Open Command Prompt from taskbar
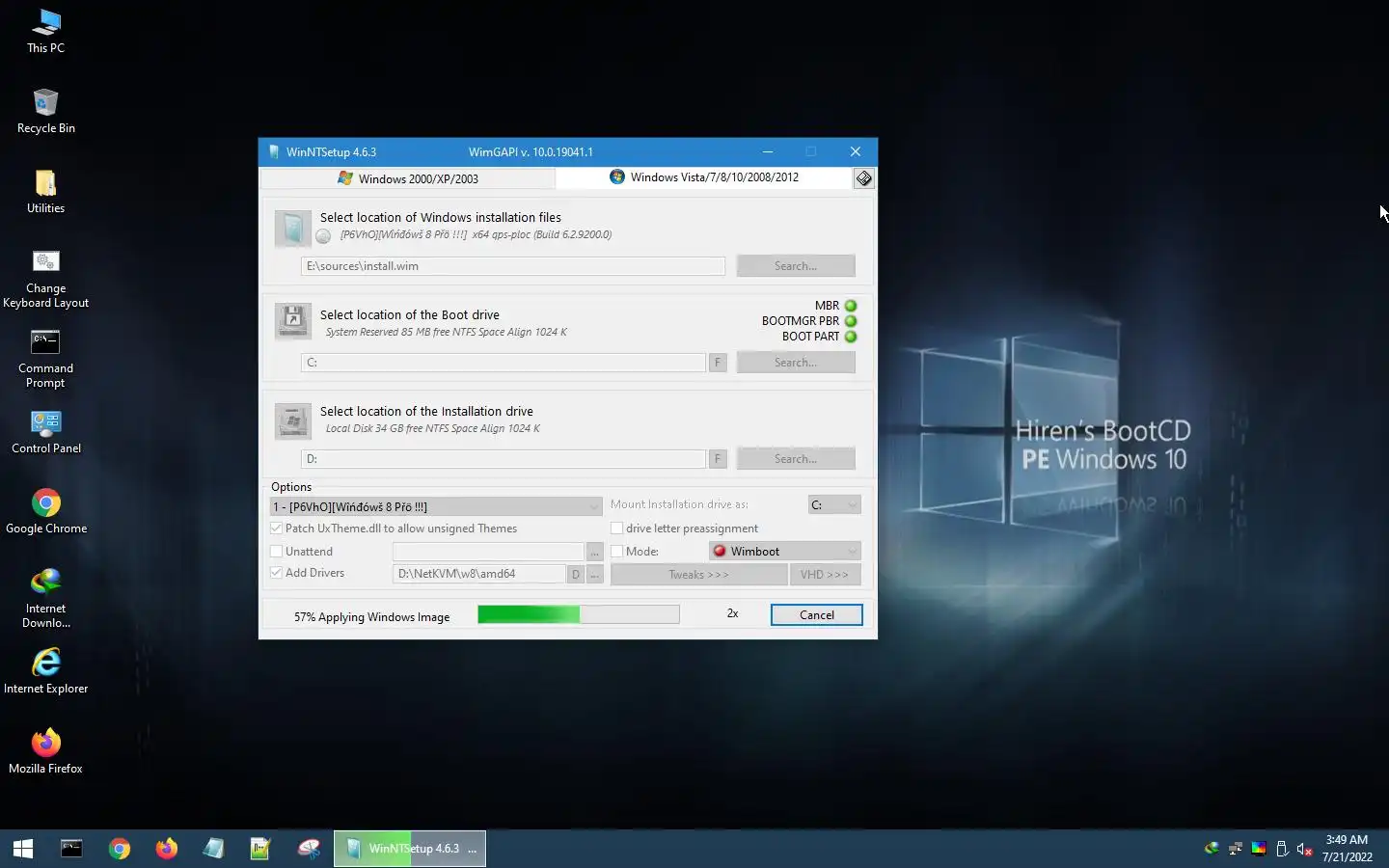 (x=71, y=849)
